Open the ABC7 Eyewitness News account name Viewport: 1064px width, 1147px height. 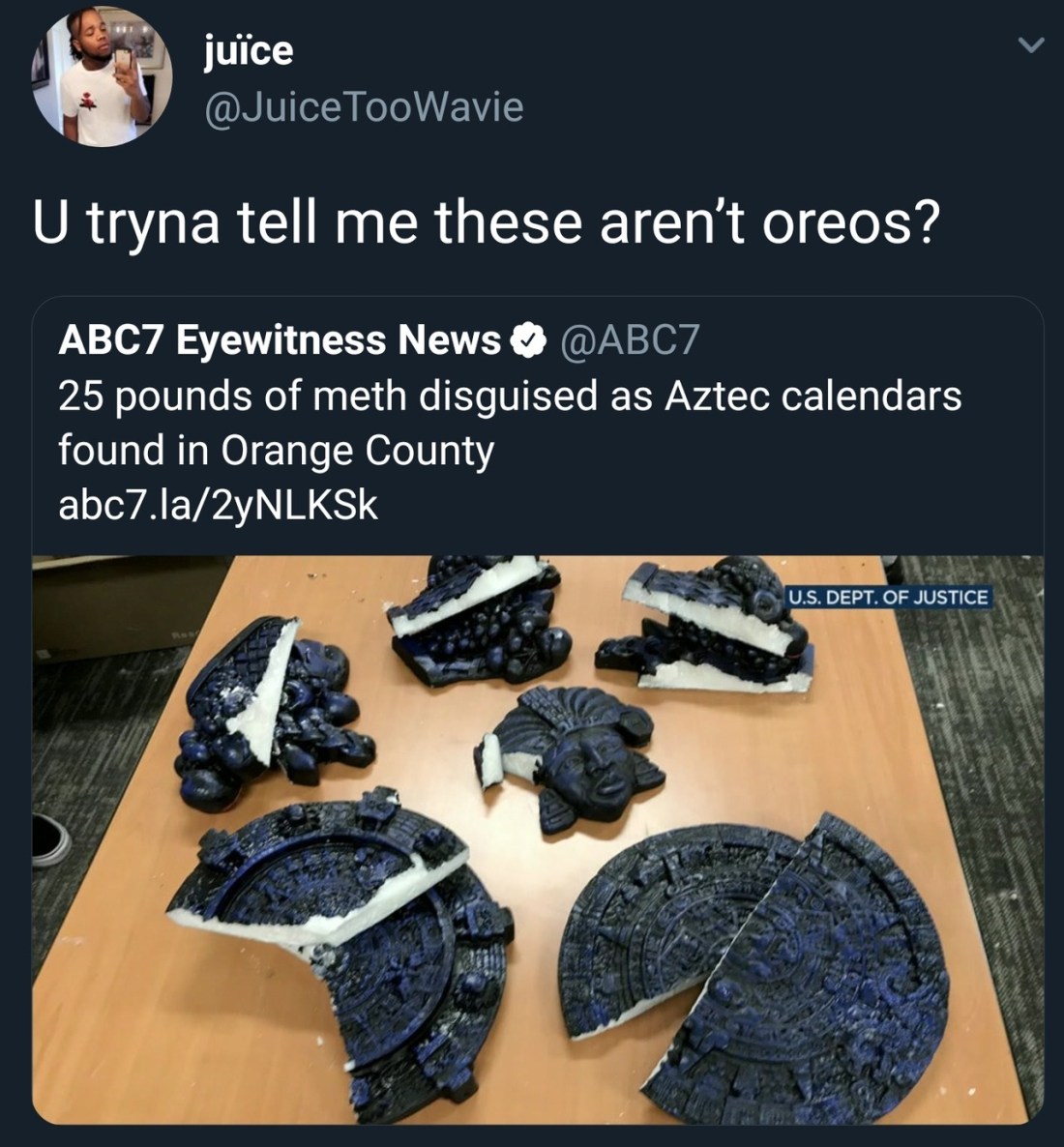pos(280,340)
